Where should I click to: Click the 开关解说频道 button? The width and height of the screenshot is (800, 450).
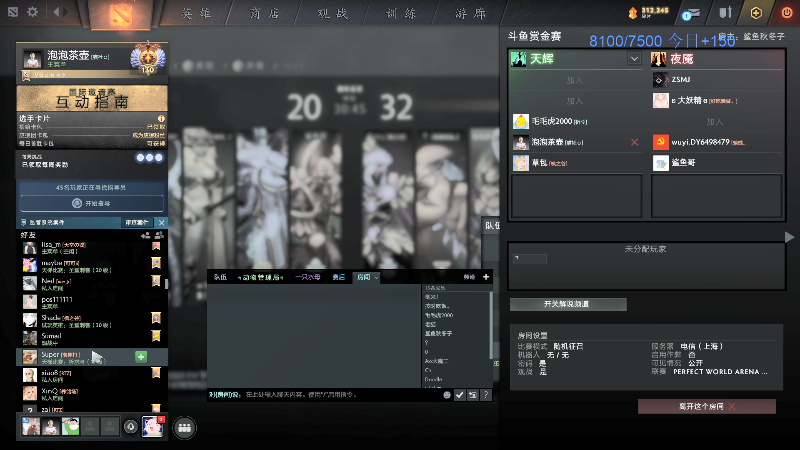[568, 304]
